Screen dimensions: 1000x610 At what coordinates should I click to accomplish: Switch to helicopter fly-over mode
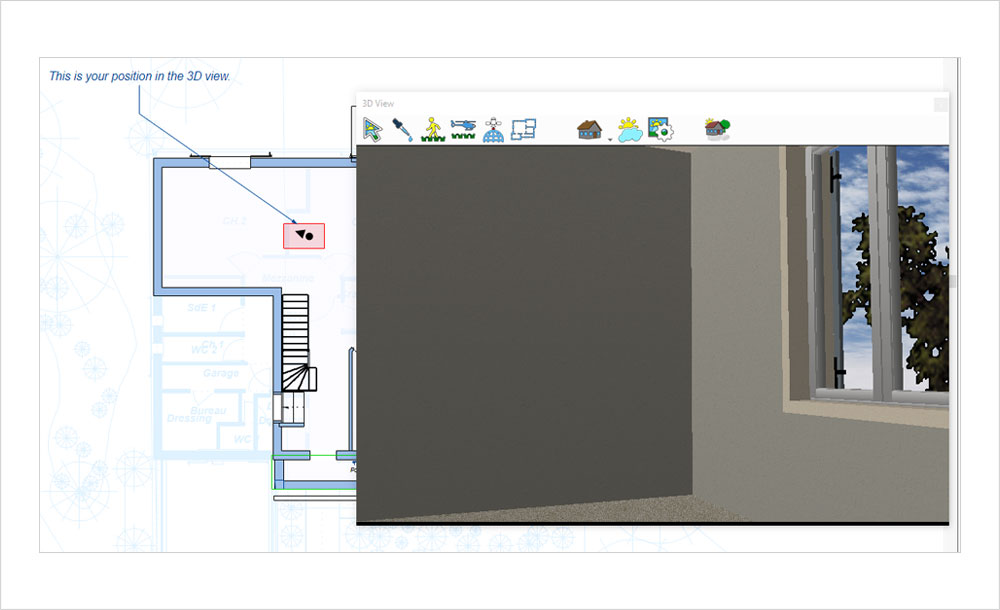coord(463,129)
